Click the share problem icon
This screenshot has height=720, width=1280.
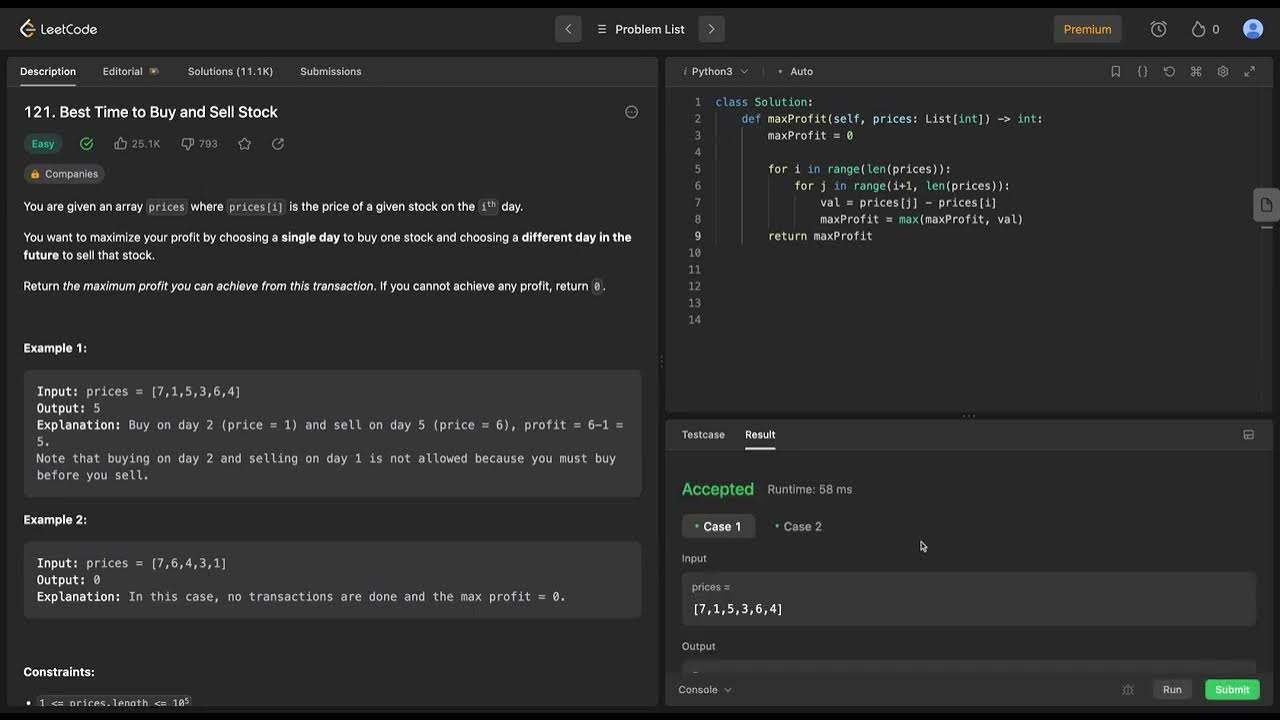pyautogui.click(x=278, y=144)
